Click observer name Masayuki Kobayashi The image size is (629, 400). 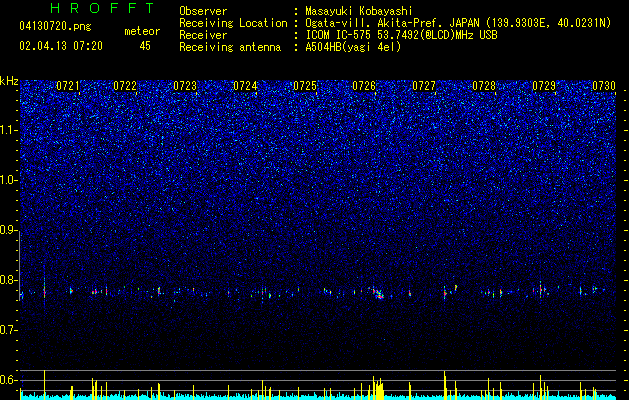359,11
